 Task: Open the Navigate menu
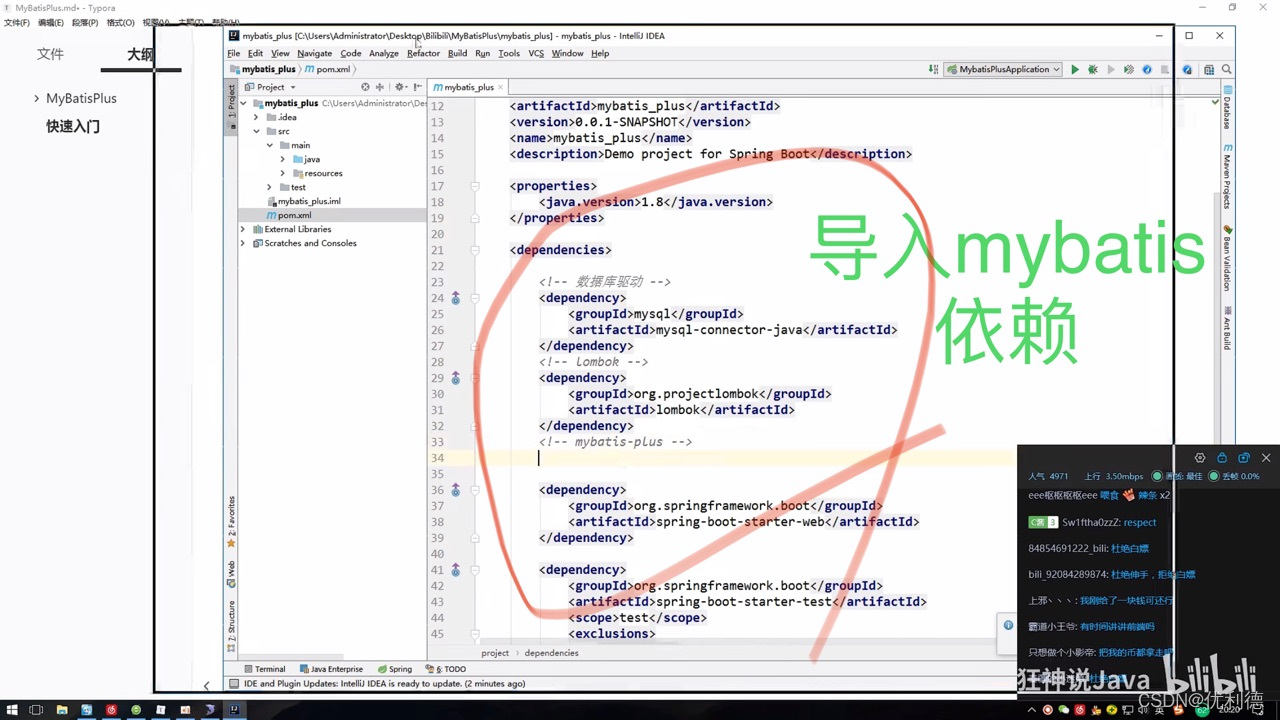tap(314, 53)
